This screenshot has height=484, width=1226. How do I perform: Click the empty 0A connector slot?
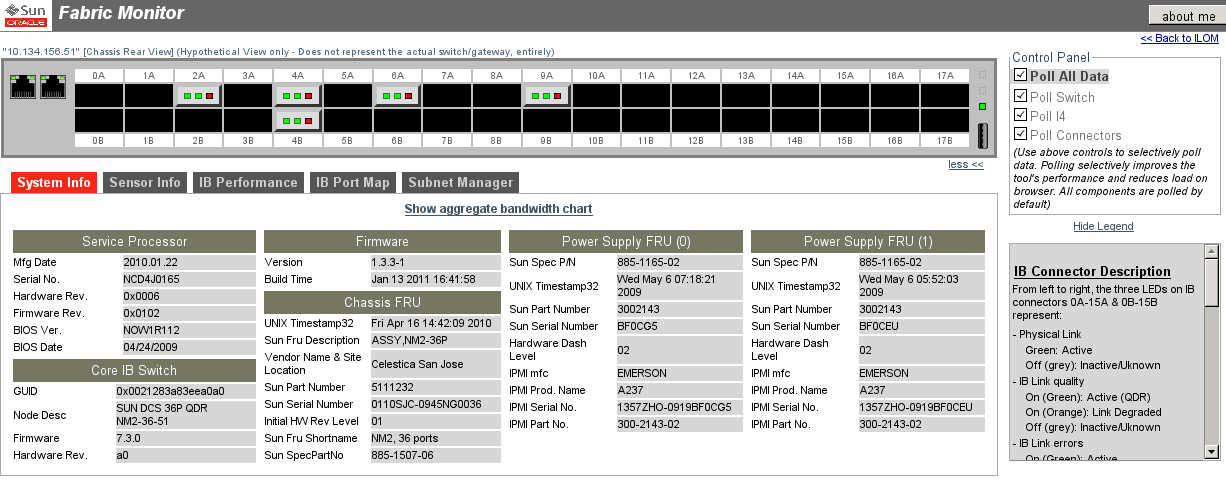coord(99,96)
